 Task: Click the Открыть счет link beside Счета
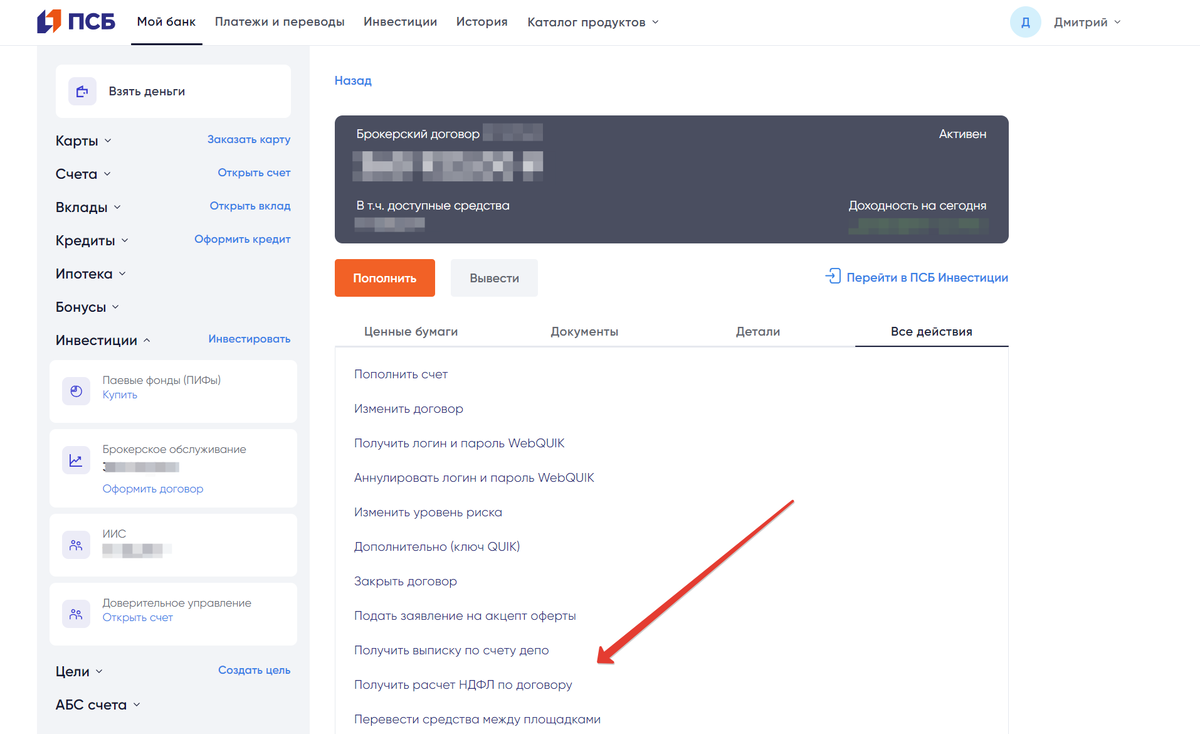254,173
